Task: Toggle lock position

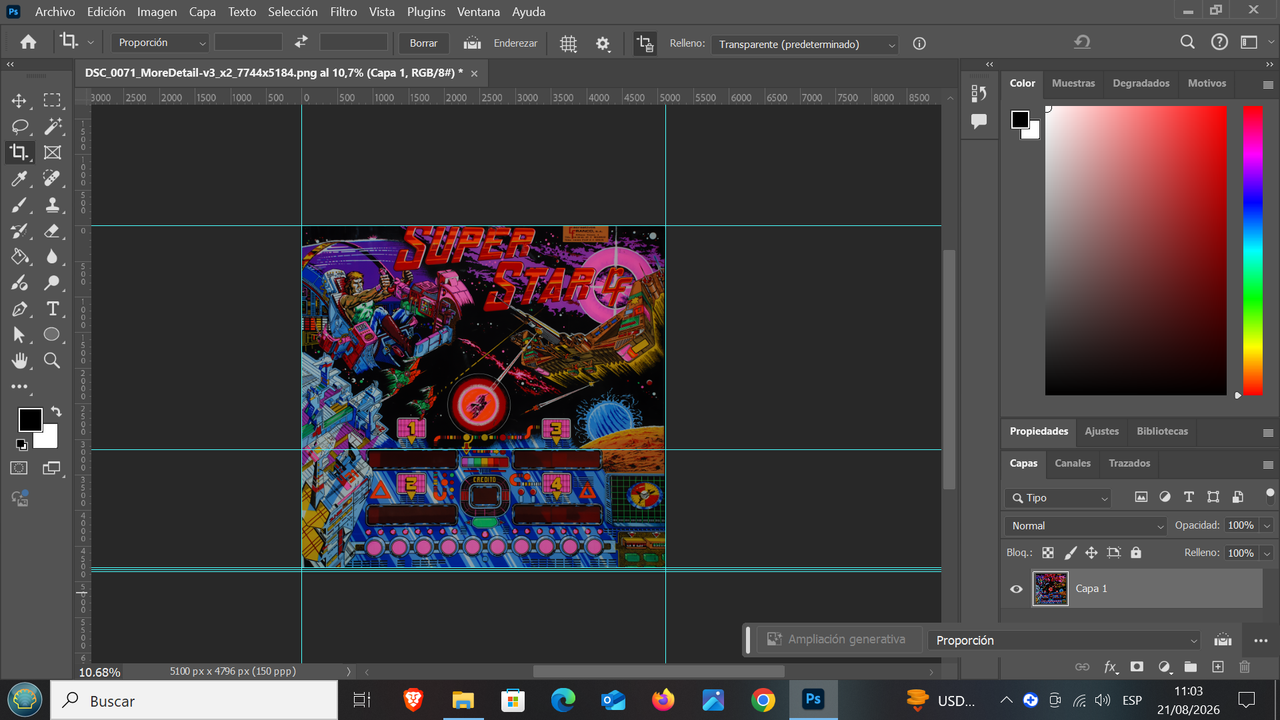Action: point(1091,552)
